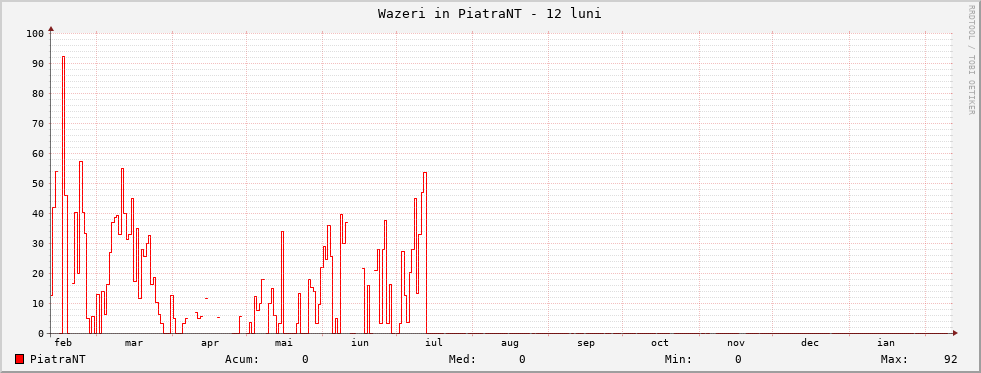Select the 'mai' month label on x-axis
Viewport: 981px width, 373px height.
283,343
